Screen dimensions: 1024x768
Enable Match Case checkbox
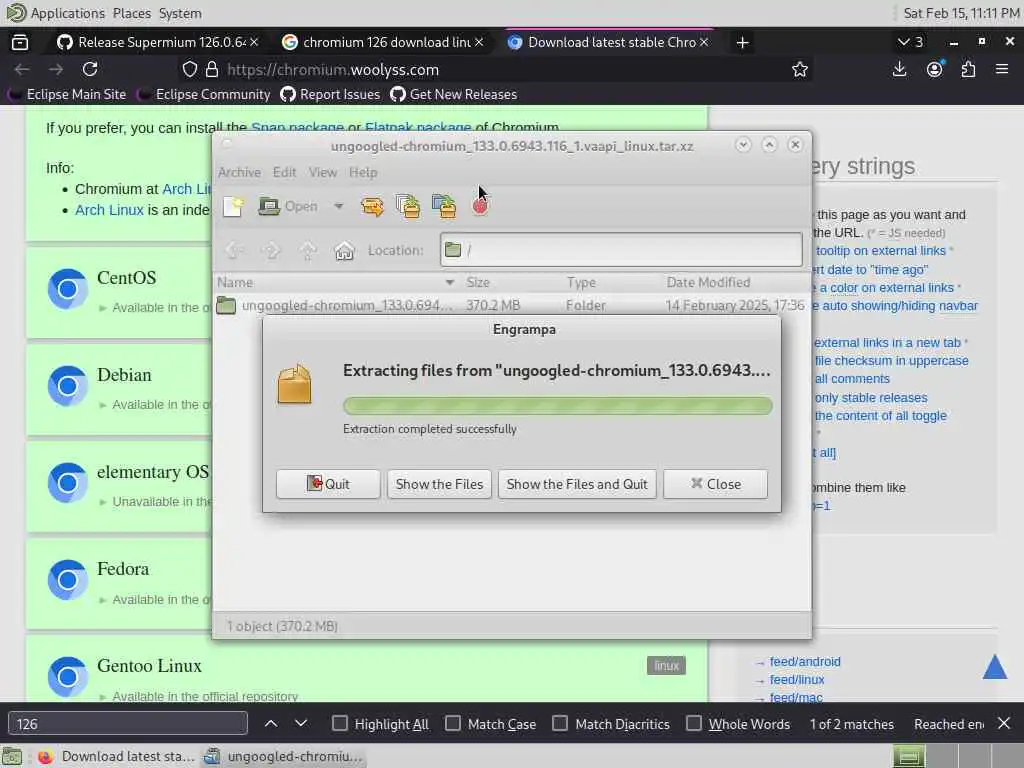[x=453, y=723]
